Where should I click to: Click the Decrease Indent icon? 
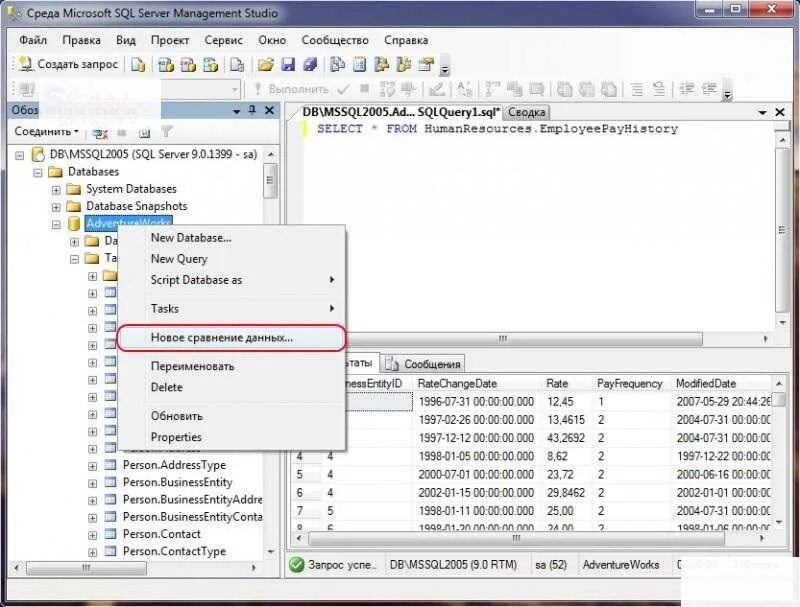point(686,90)
